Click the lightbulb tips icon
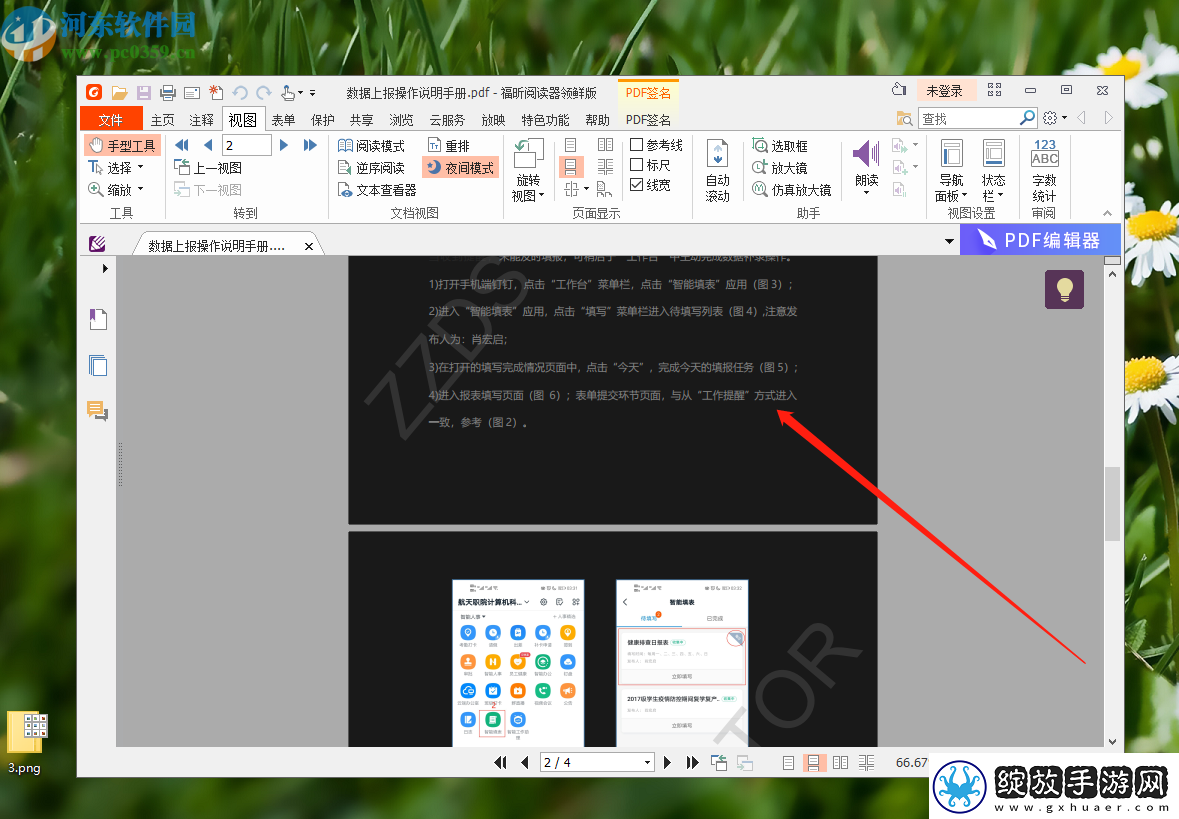 coord(1064,290)
